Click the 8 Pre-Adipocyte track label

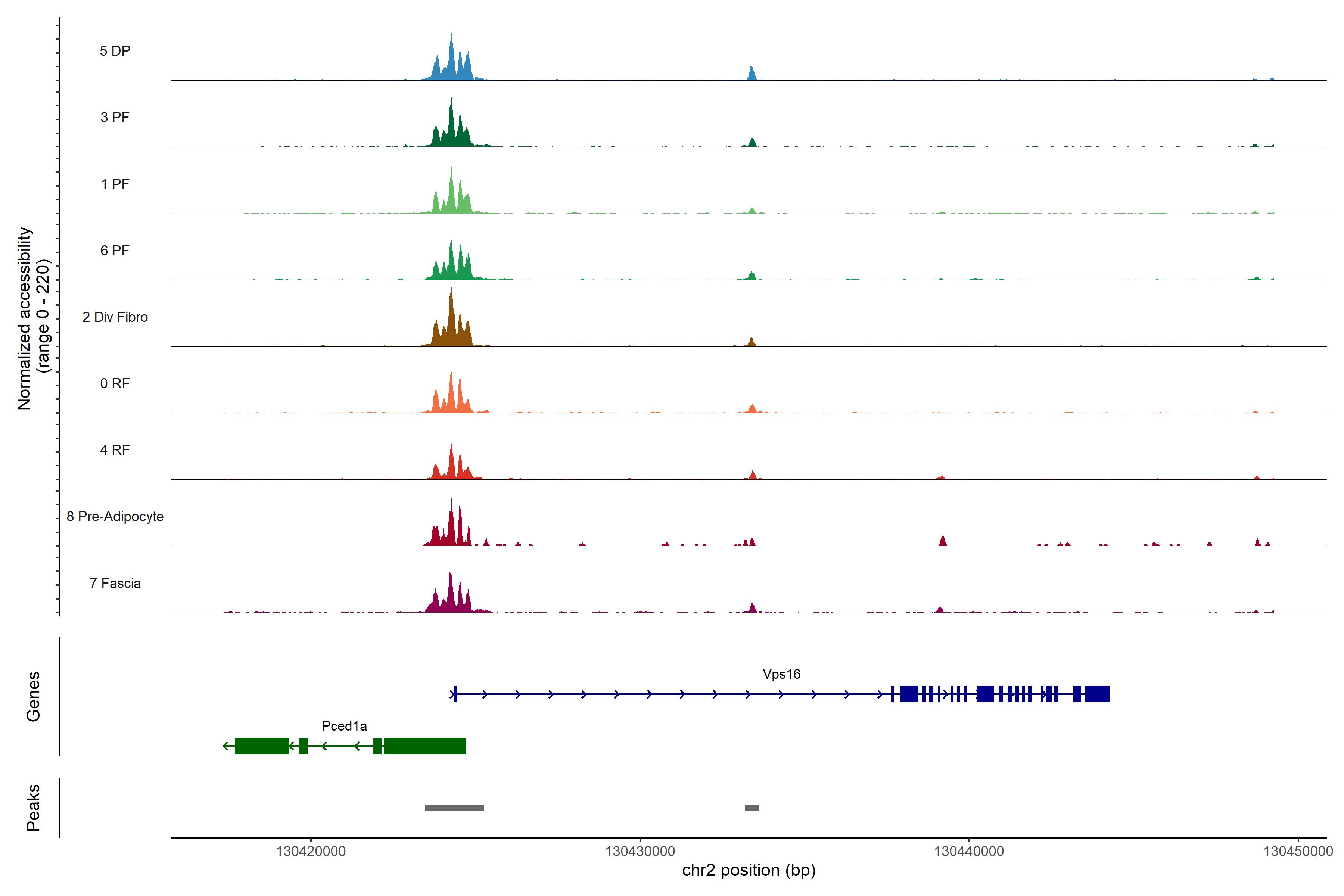click(115, 517)
